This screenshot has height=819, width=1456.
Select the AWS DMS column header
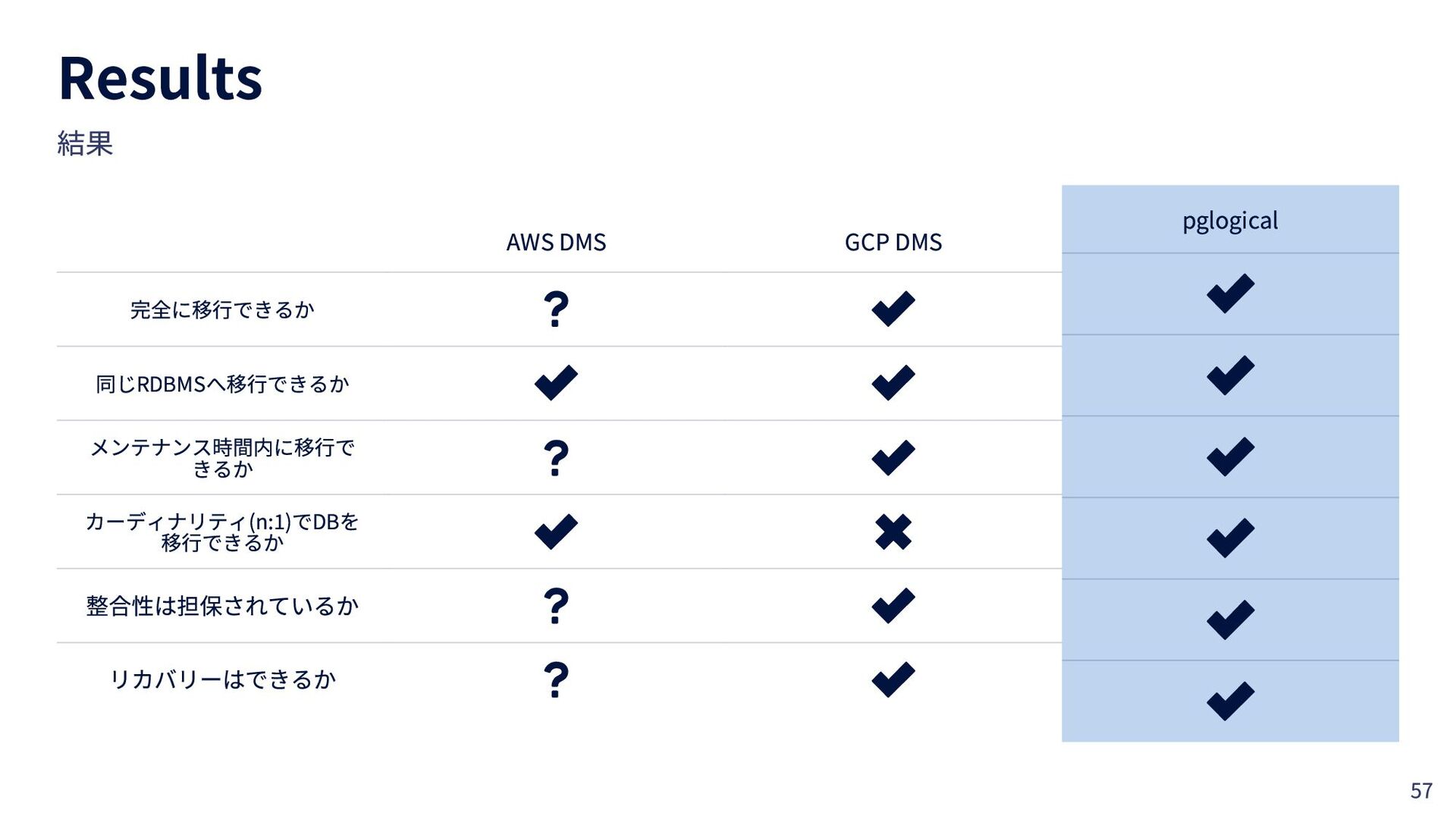point(556,242)
